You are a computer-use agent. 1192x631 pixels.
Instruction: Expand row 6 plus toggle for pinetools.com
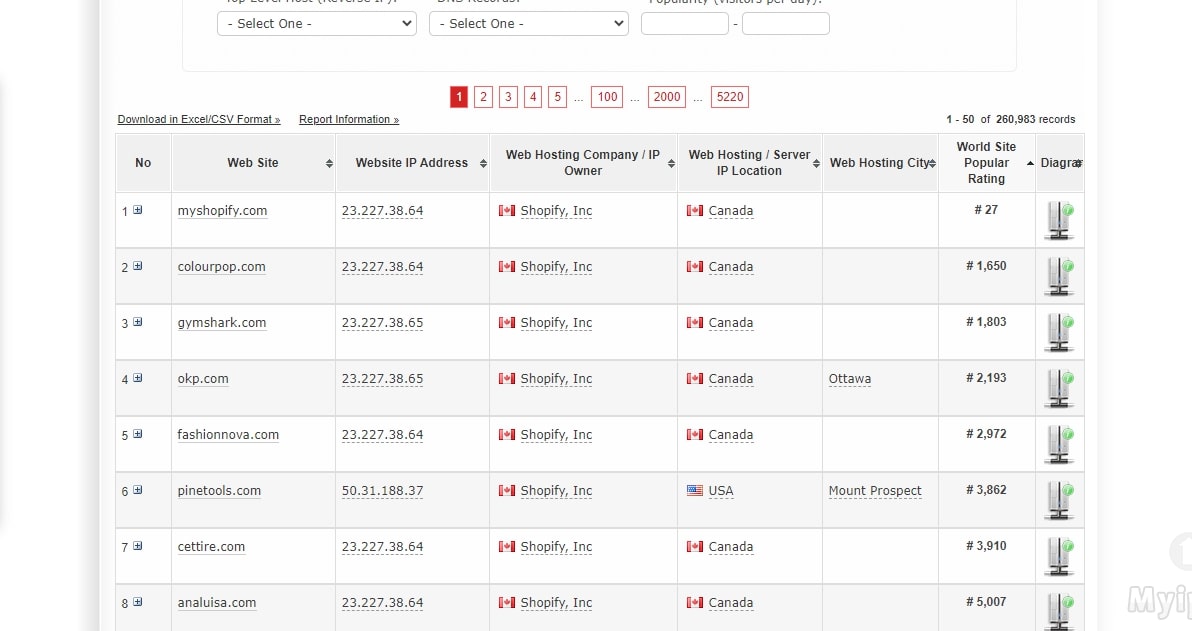point(138,490)
